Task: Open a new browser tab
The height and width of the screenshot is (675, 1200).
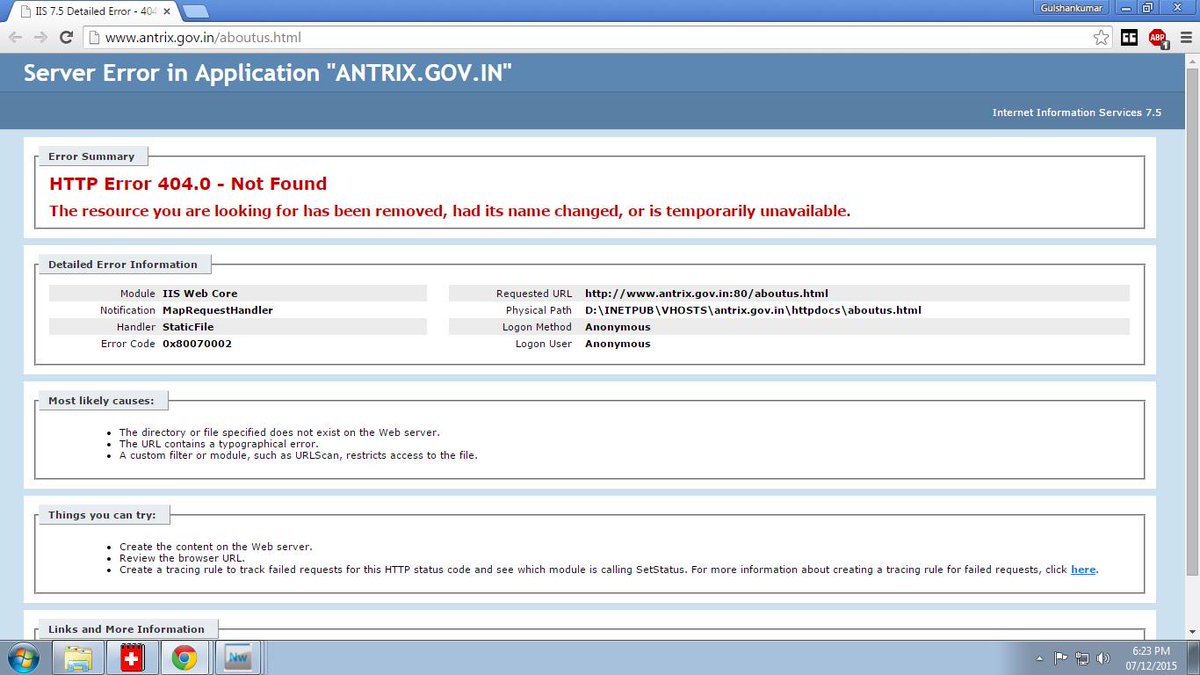Action: tap(195, 11)
